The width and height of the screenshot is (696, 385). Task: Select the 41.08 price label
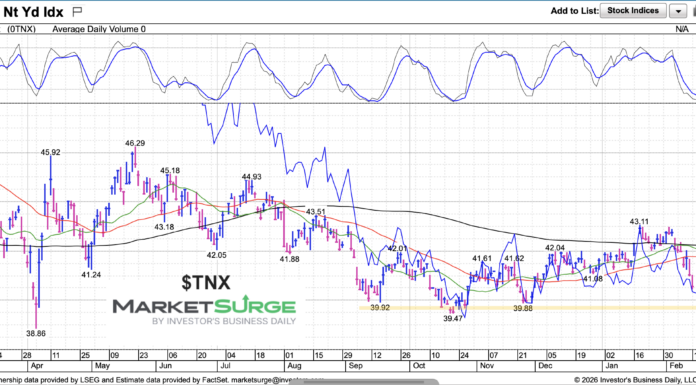593,278
